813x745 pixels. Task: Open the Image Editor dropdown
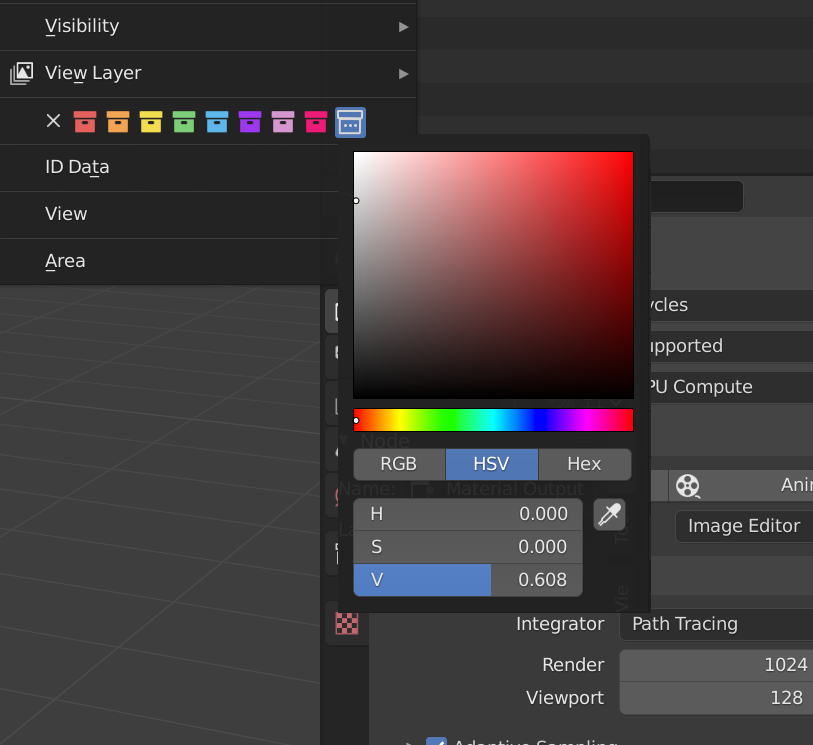745,526
